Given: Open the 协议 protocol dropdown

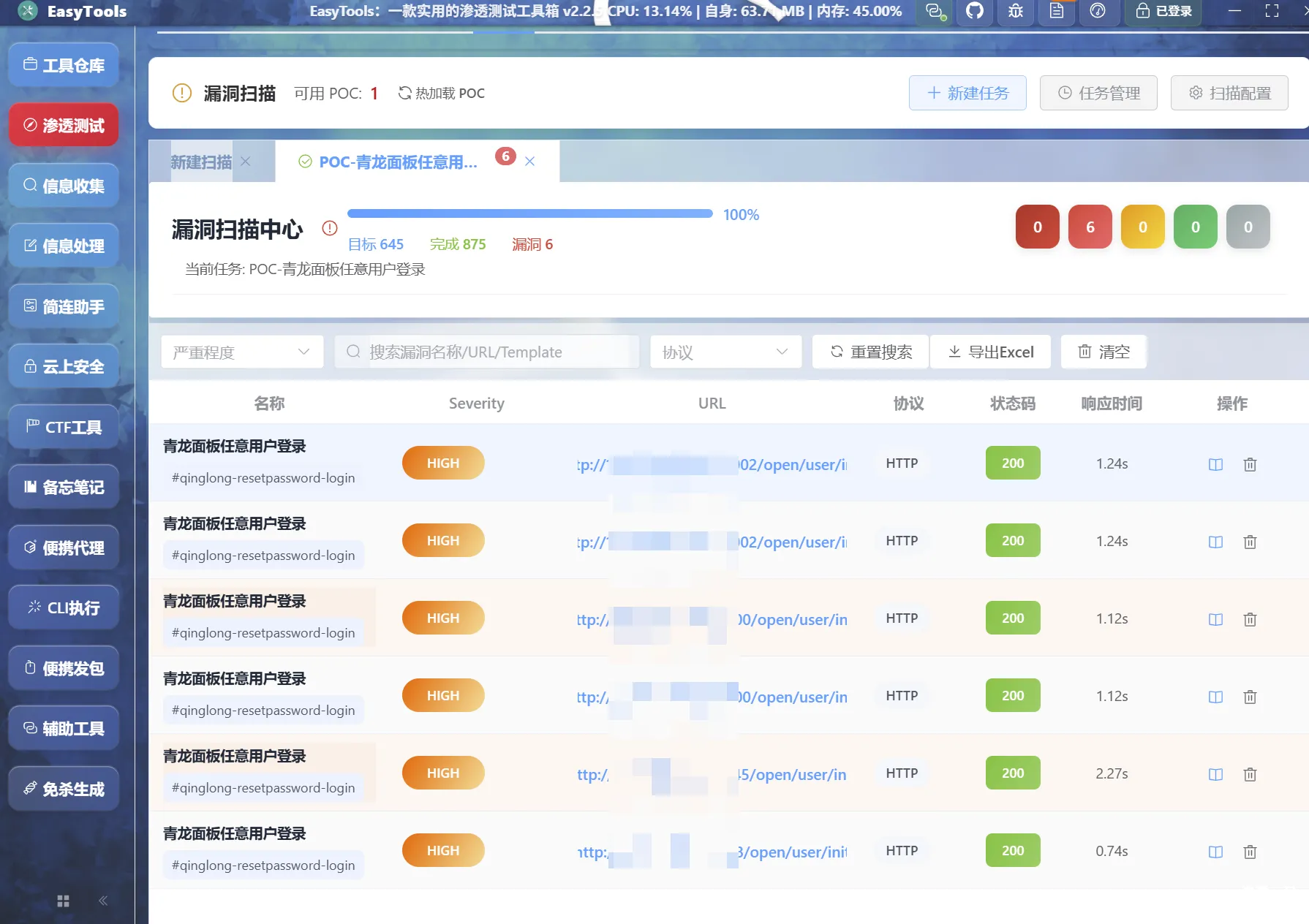Looking at the screenshot, I should point(725,352).
